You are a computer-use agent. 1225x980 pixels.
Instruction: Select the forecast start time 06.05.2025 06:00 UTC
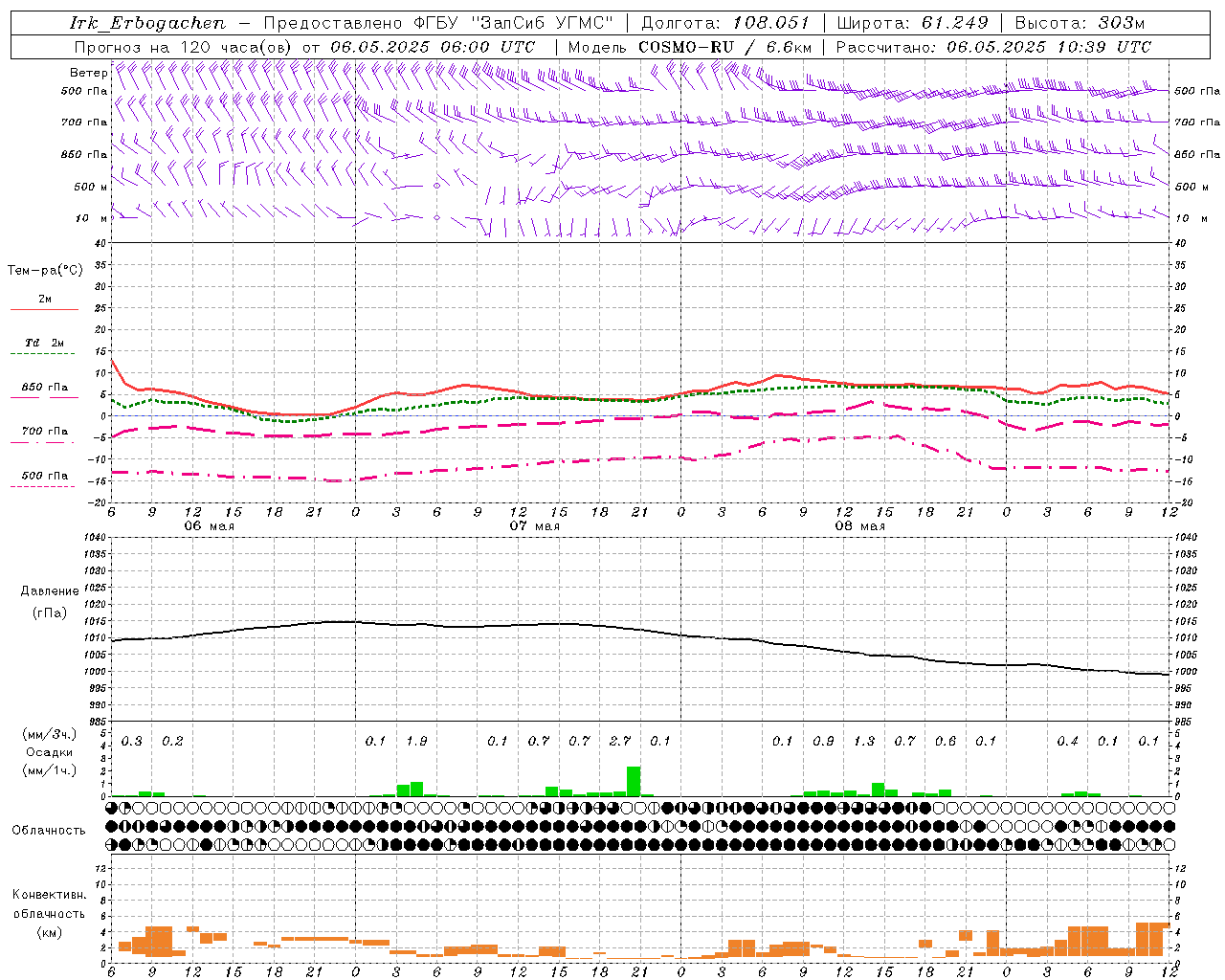pos(433,47)
